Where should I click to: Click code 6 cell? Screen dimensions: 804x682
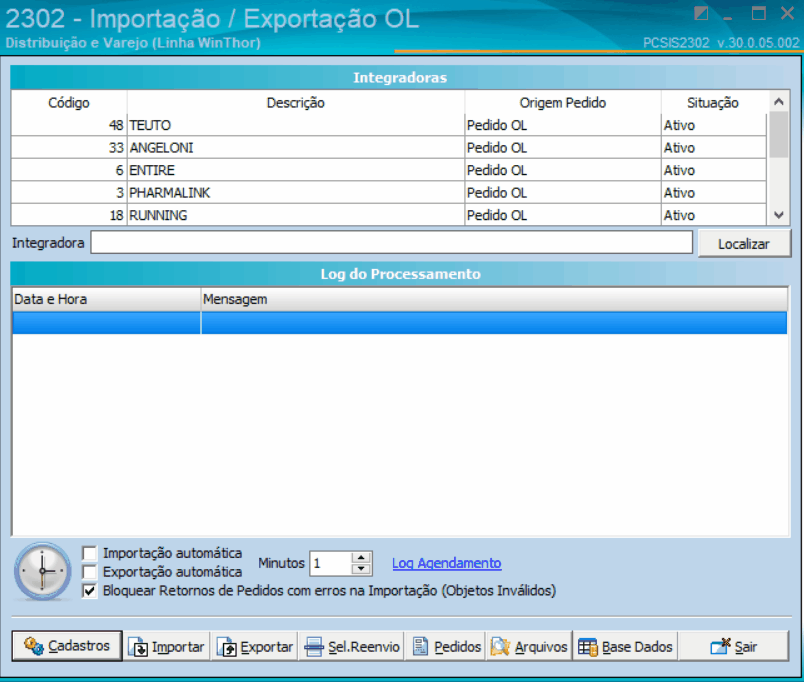click(x=69, y=170)
